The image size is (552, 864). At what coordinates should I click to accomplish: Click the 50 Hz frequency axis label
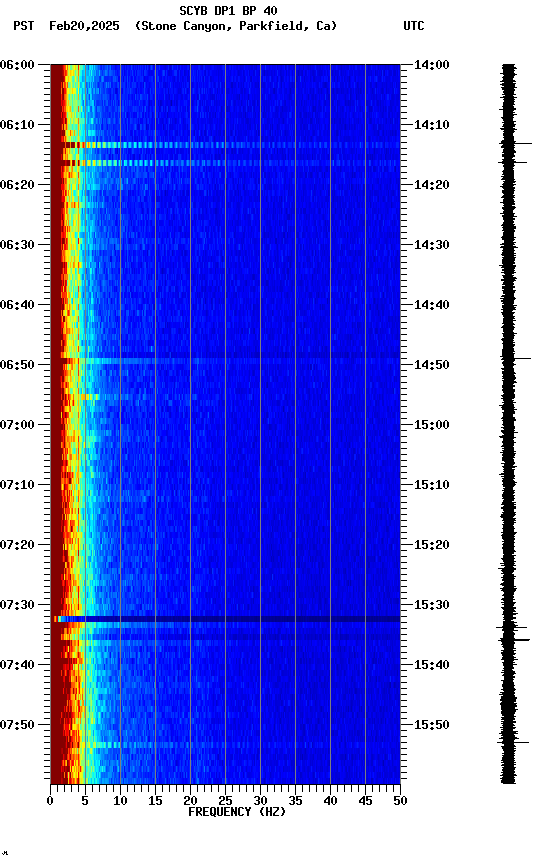[401, 801]
